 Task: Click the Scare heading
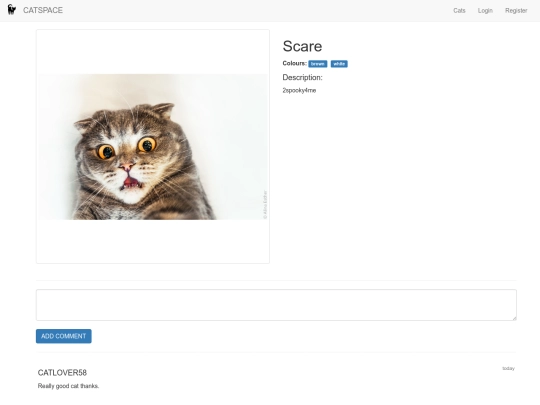(x=302, y=46)
